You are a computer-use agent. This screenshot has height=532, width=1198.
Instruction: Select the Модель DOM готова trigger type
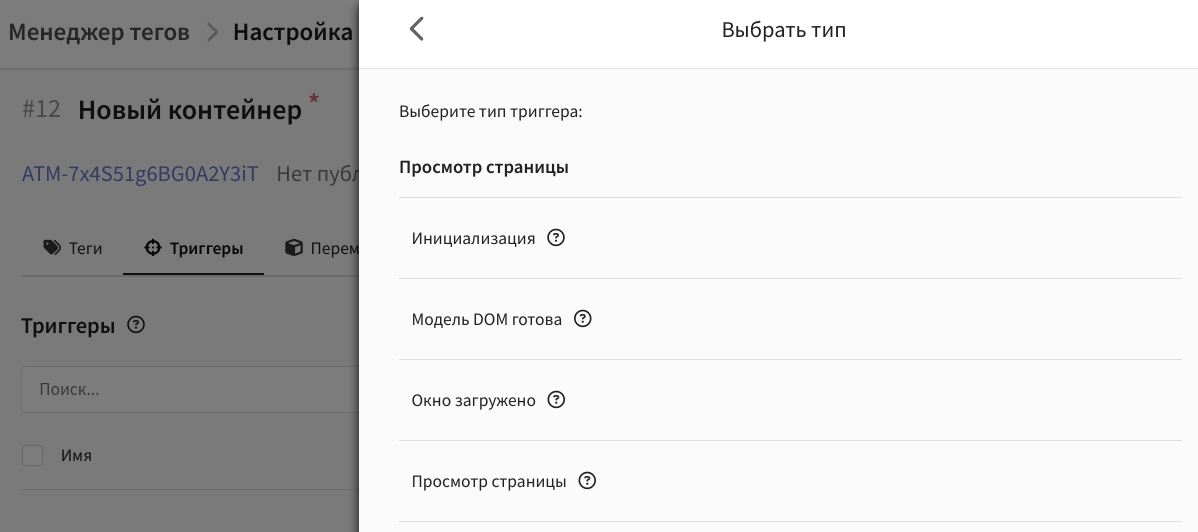[x=790, y=319]
